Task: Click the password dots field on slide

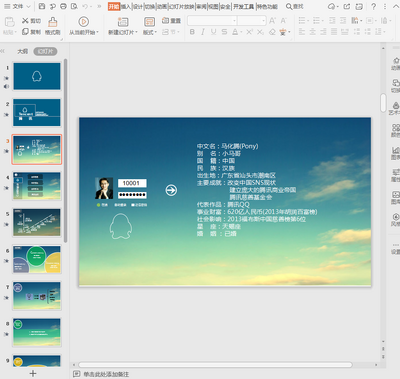Action: [132, 195]
